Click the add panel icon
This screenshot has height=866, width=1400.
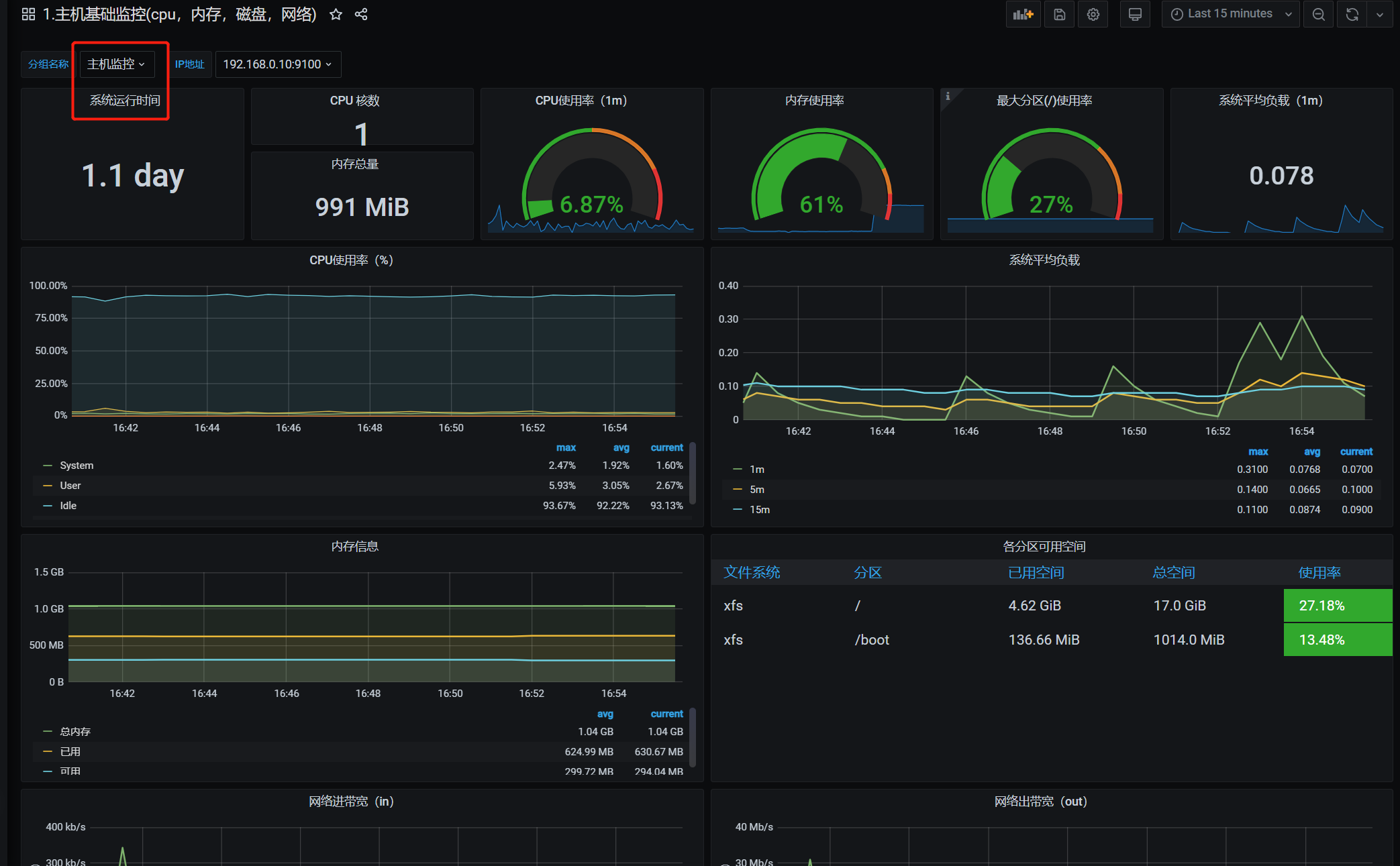pyautogui.click(x=1023, y=14)
